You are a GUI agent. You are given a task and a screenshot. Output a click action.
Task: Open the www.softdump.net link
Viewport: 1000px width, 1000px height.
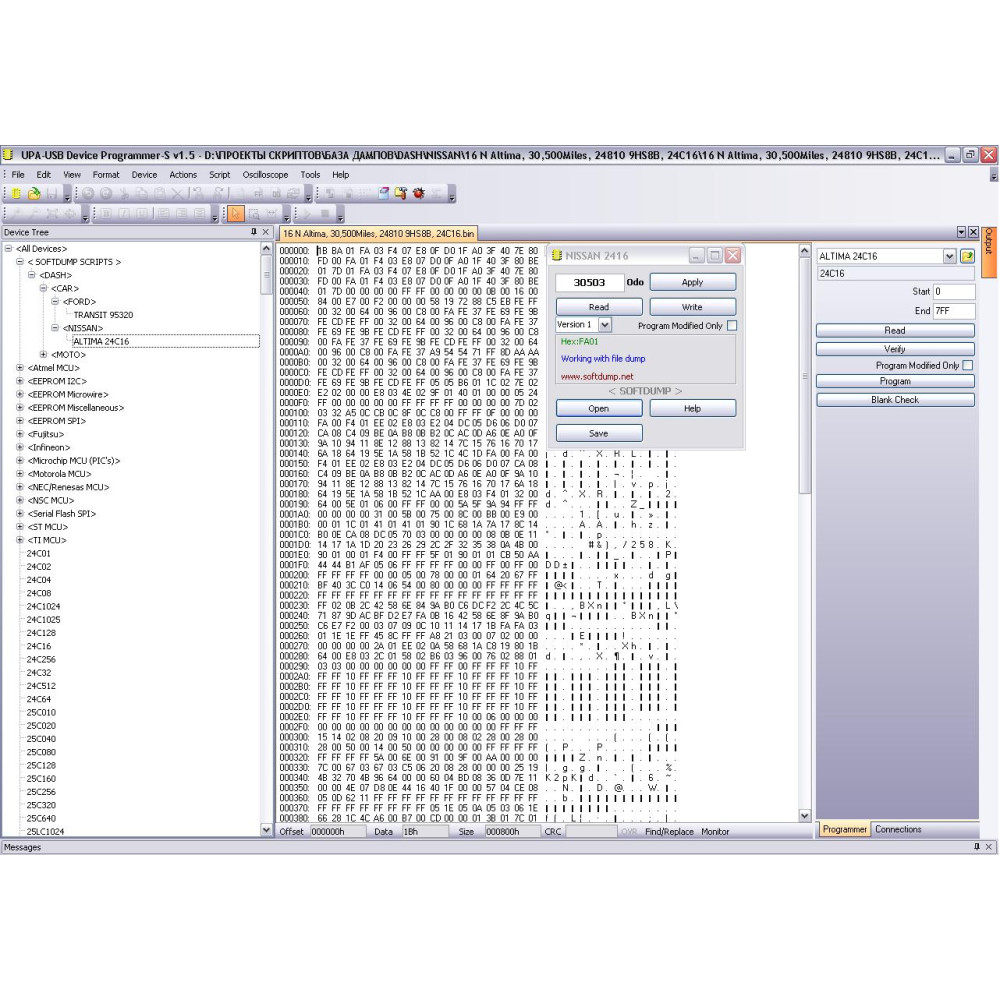click(x=597, y=376)
